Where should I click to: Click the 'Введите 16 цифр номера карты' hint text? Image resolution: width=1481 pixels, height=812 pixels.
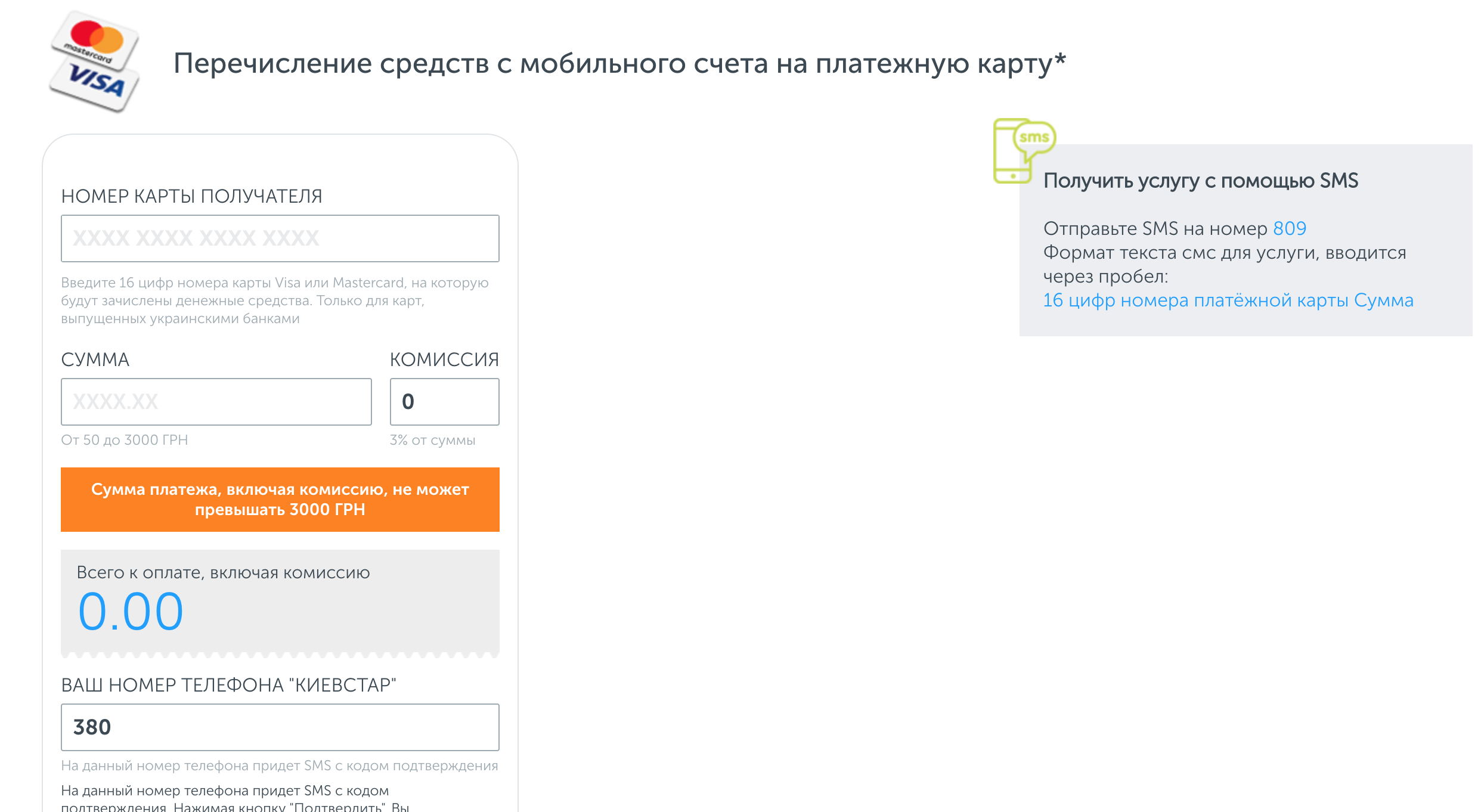275,300
